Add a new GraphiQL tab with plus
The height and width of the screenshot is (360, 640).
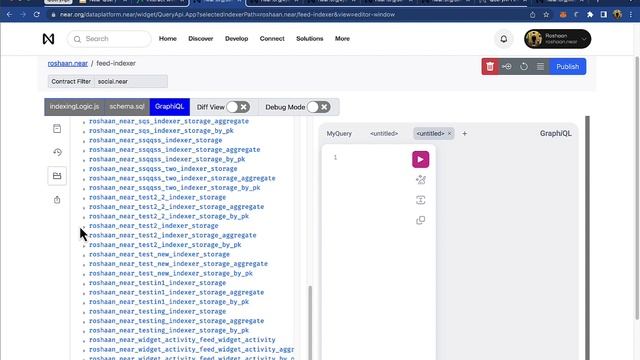pos(464,133)
